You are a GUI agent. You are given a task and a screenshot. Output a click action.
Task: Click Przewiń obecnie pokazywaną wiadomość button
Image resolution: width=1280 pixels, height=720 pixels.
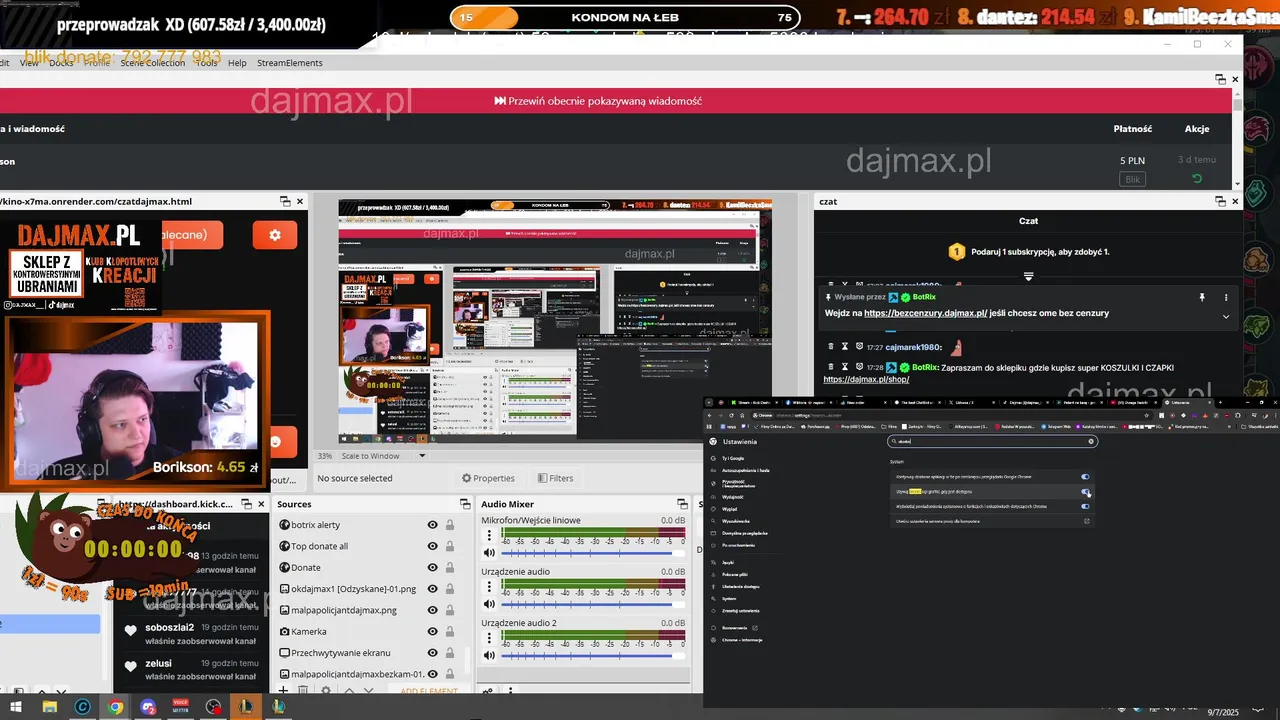tap(598, 101)
